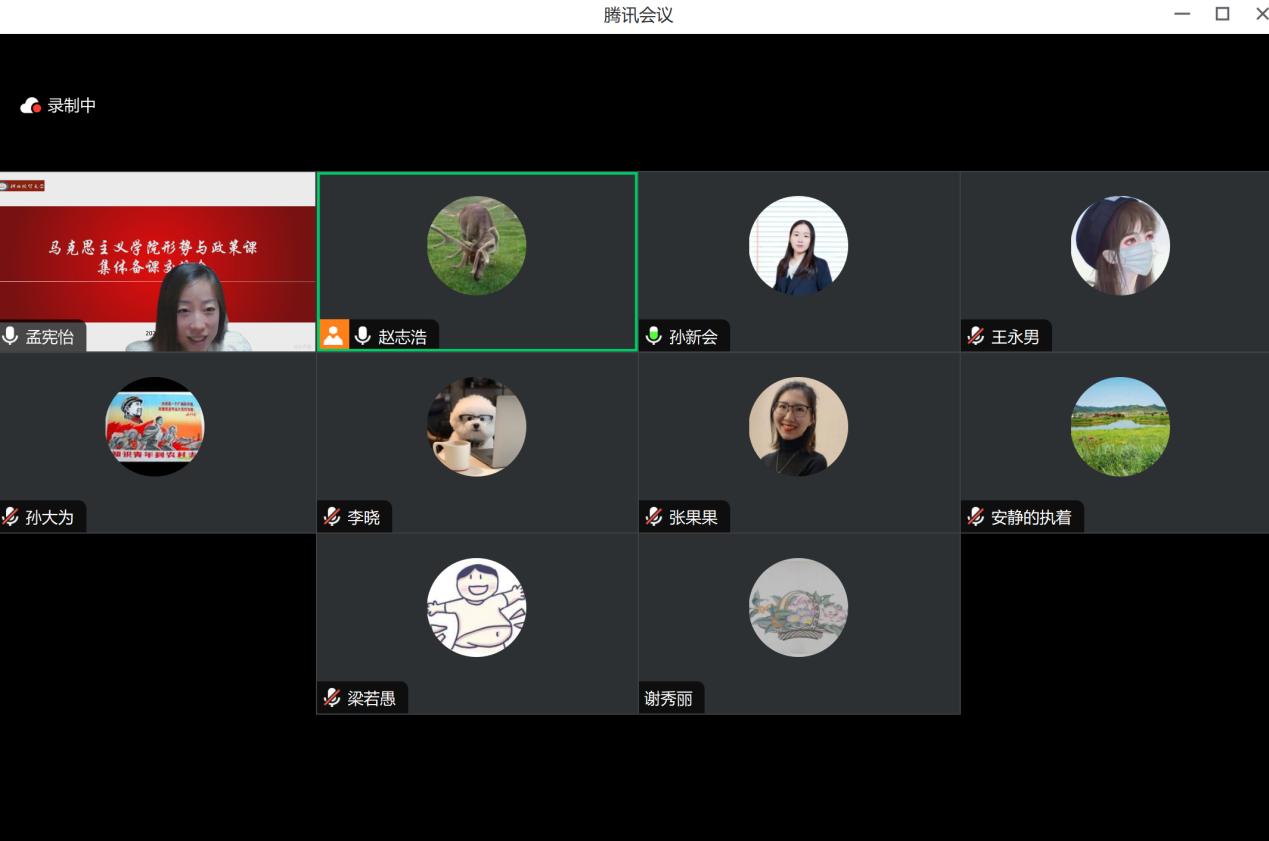The width and height of the screenshot is (1269, 841).
Task: Maximize the 腾讯会议 window
Action: pos(1222,14)
